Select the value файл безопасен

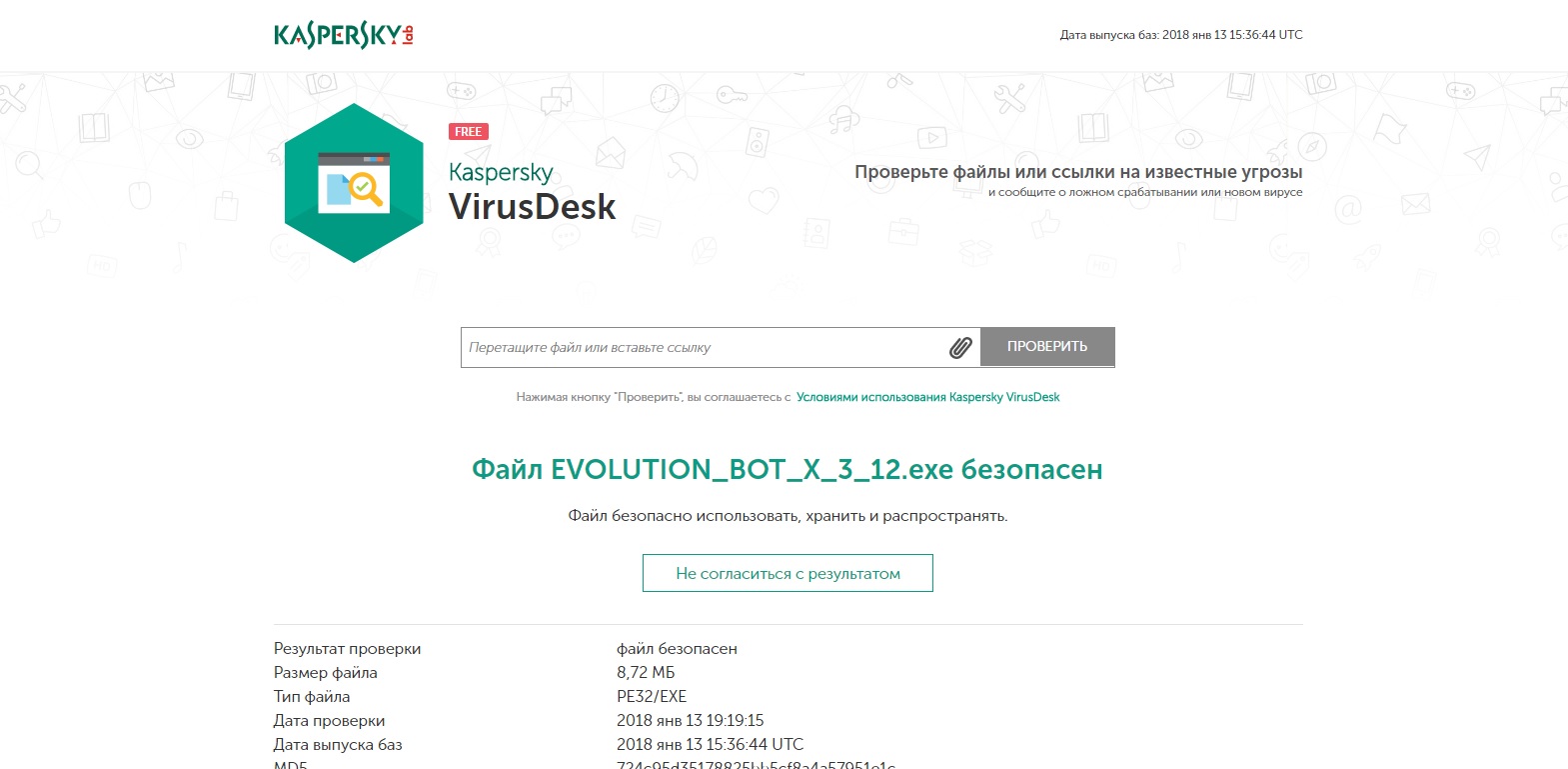[x=677, y=649]
